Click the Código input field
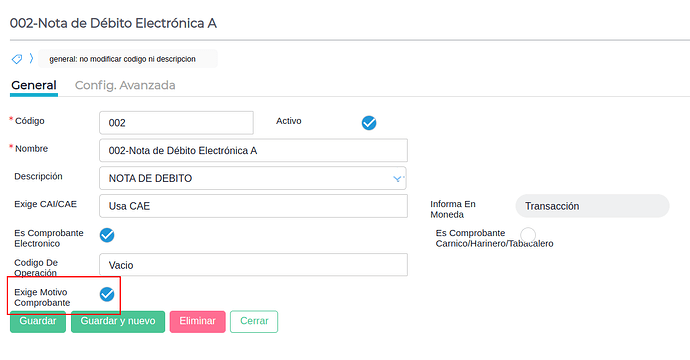Viewport: 690px width, 360px height. 176,123
